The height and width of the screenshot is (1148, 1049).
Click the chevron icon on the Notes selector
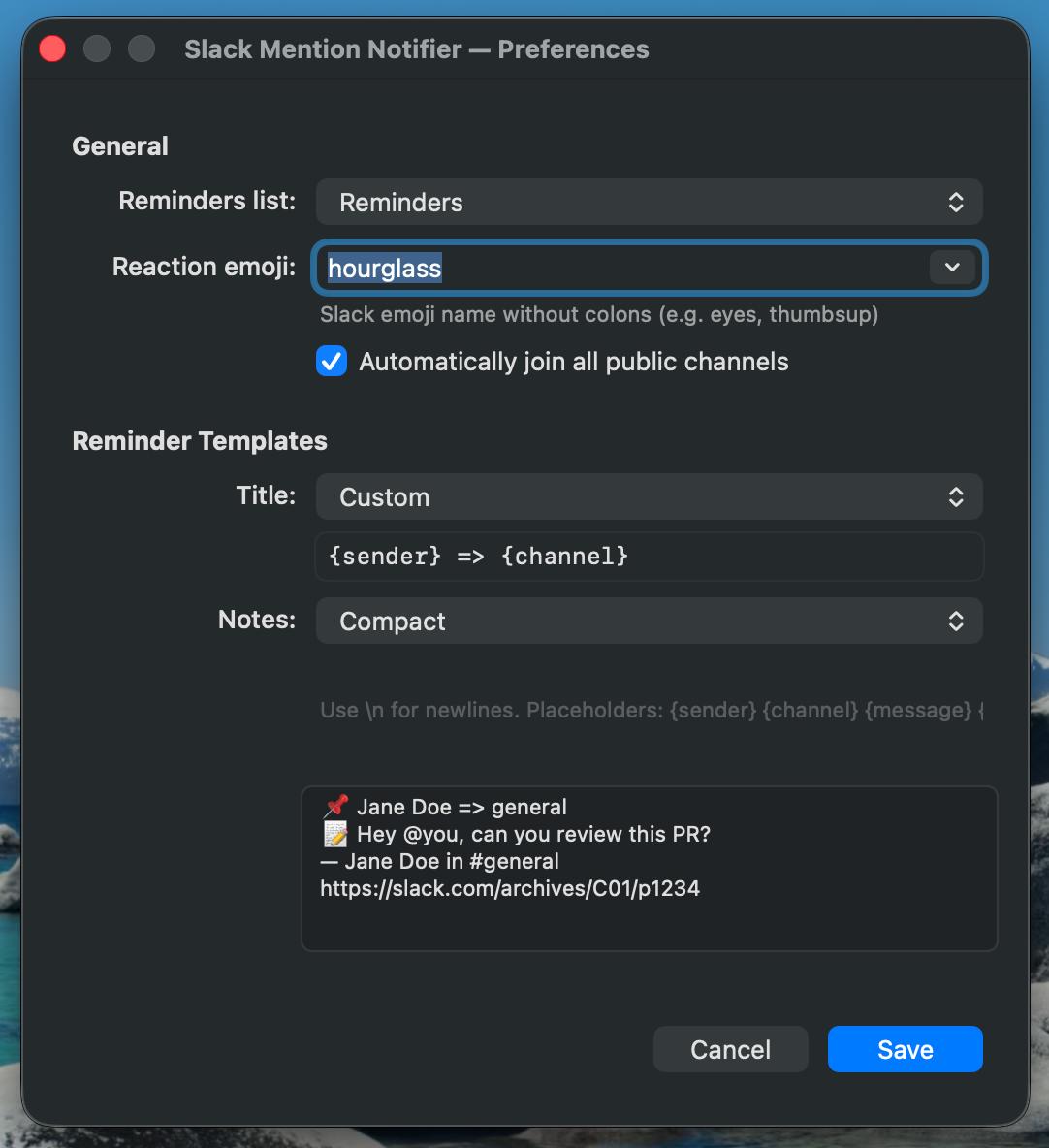[956, 621]
